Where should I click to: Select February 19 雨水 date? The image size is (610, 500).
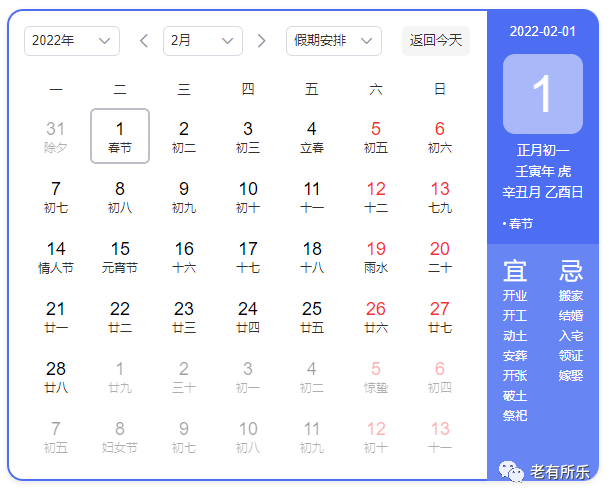(x=376, y=257)
